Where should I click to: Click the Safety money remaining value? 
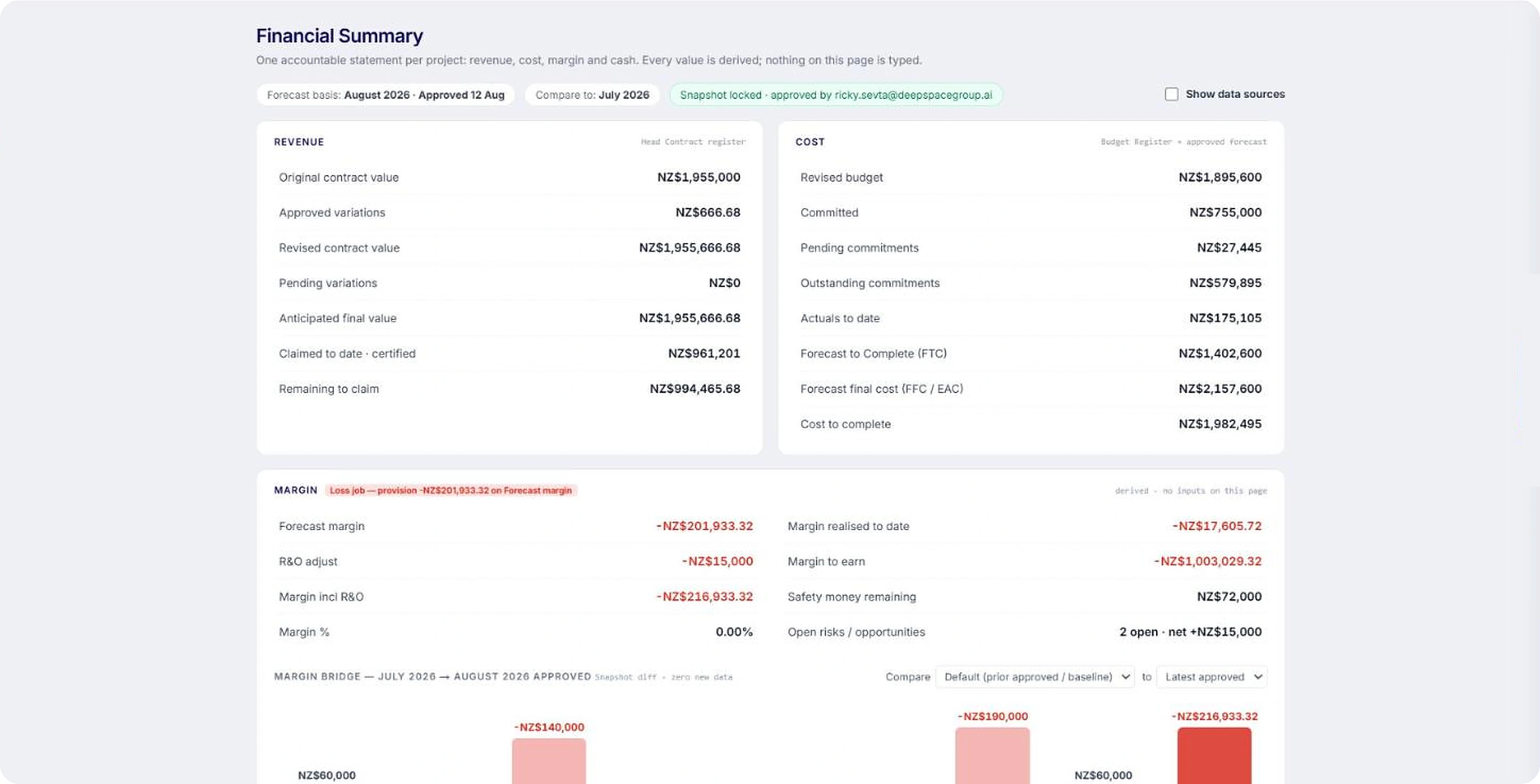1229,597
